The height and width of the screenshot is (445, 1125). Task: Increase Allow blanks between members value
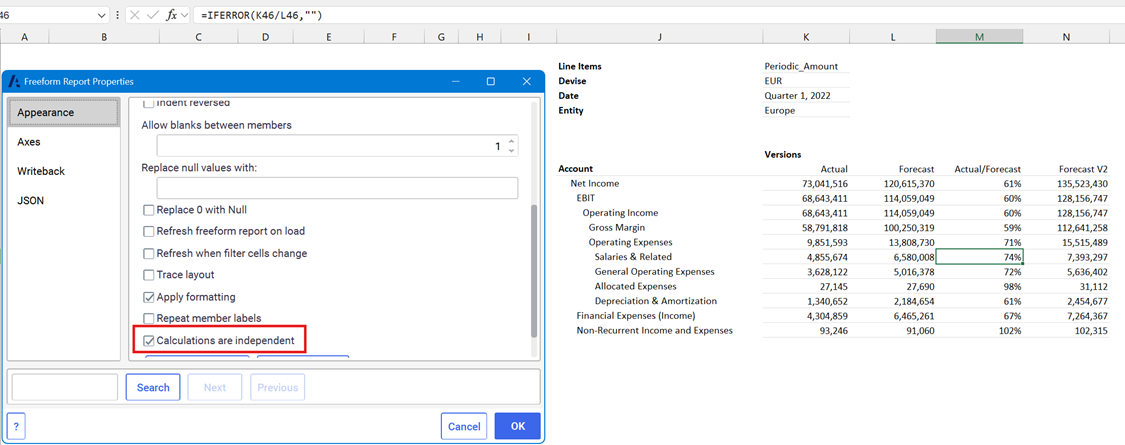pos(512,142)
